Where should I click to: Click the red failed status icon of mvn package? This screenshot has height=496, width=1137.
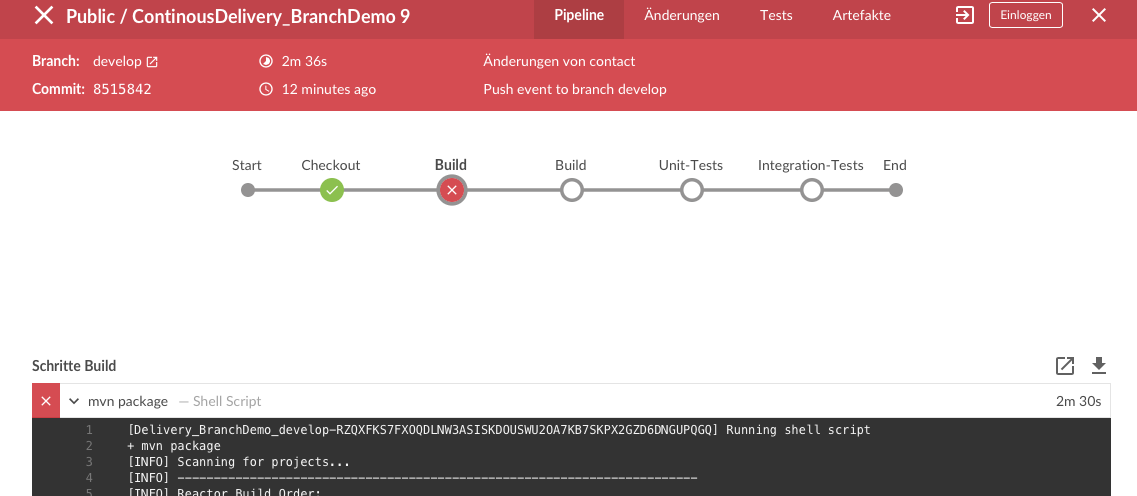tap(46, 401)
